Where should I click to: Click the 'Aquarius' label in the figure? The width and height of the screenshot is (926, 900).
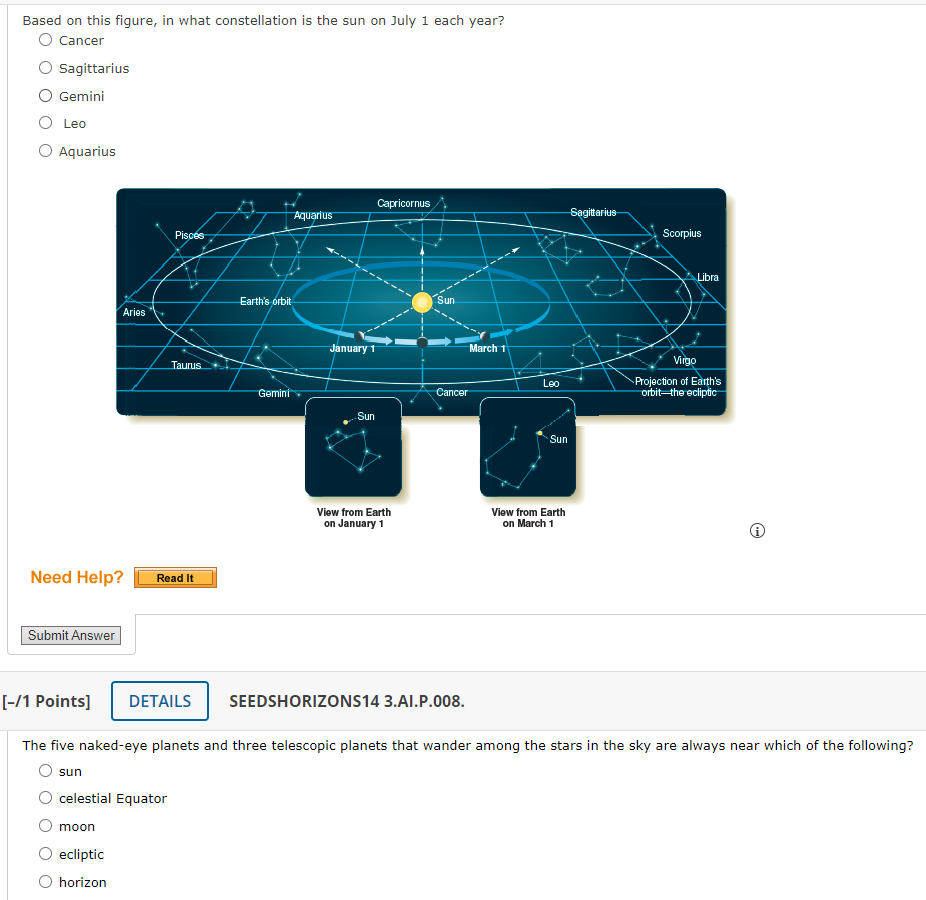[x=313, y=216]
